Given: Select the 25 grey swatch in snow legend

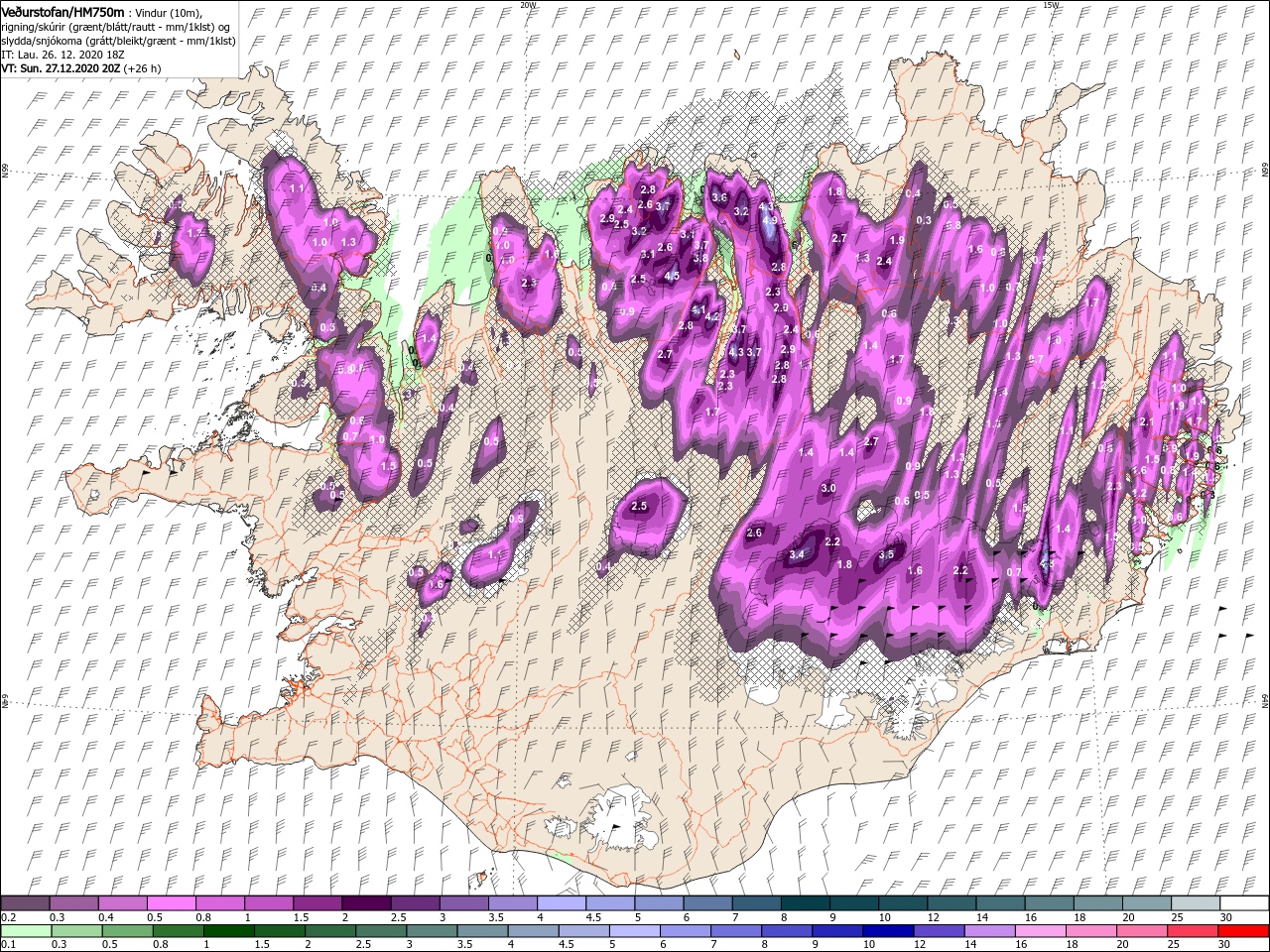Looking at the screenshot, I should pos(1196,903).
